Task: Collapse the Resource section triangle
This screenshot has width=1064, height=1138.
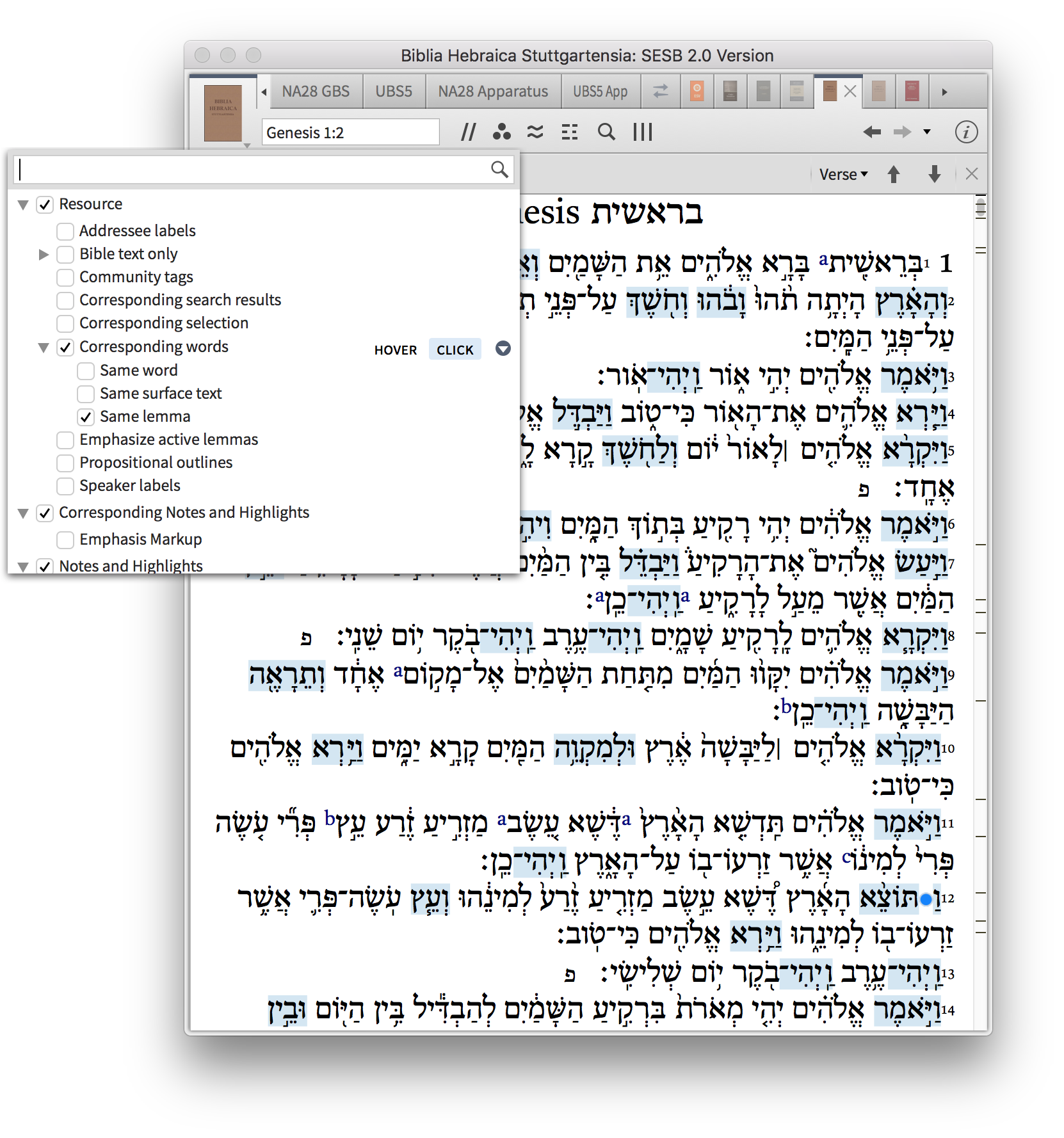Action: coord(23,205)
